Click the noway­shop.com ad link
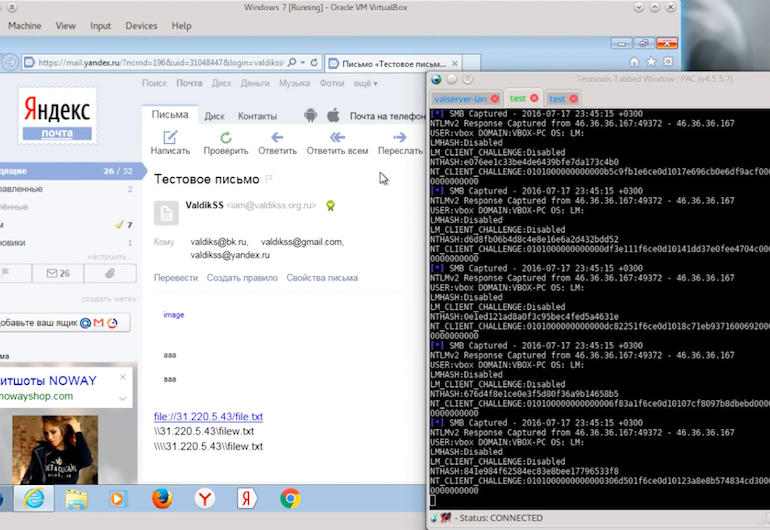The width and height of the screenshot is (770, 530). coord(36,396)
